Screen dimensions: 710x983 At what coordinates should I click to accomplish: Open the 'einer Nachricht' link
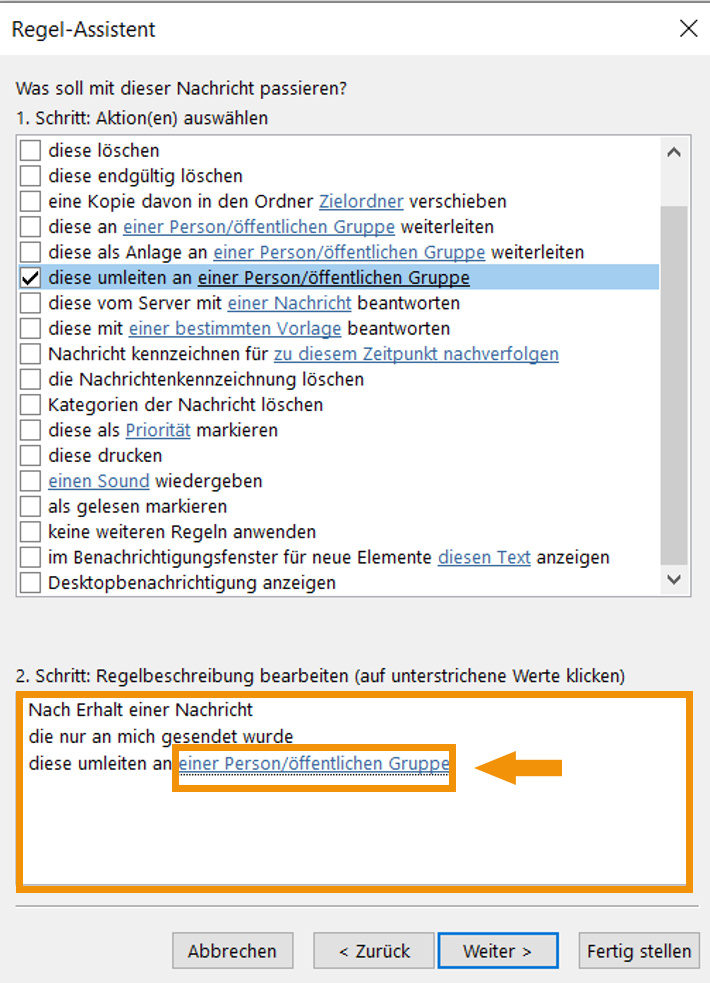pos(290,303)
